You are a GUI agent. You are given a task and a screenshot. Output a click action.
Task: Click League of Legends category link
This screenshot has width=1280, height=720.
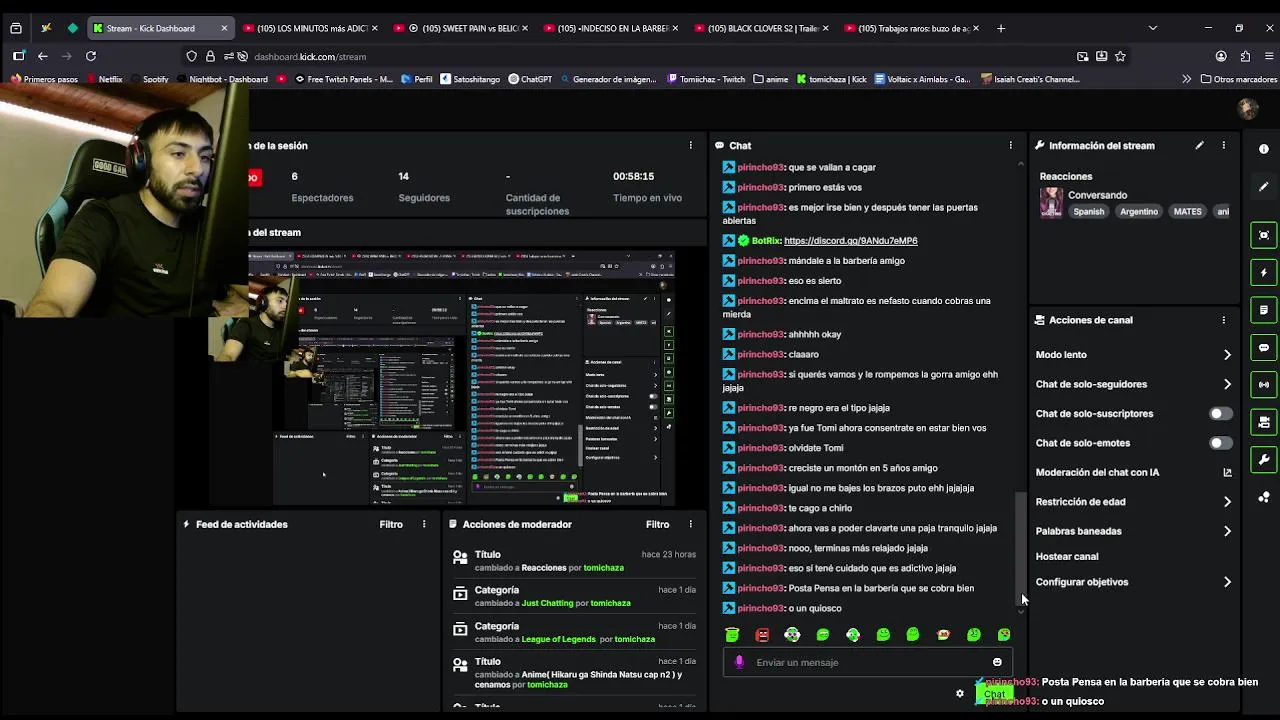click(x=559, y=639)
